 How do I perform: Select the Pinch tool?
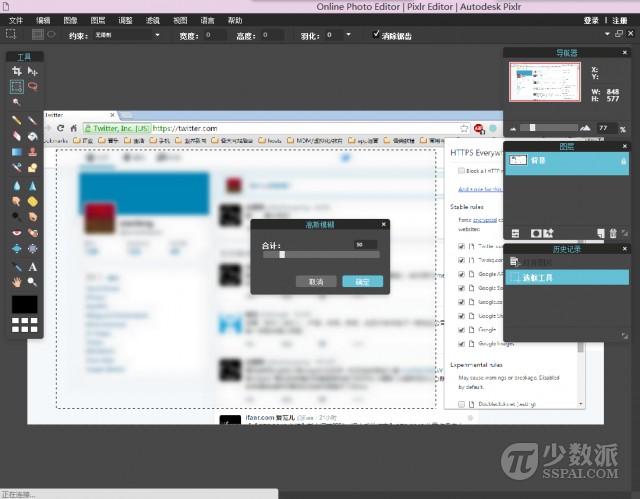tap(32, 248)
